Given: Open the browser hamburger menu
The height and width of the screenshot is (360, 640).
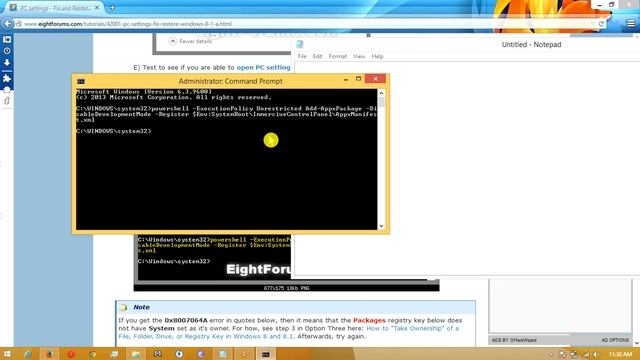Looking at the screenshot, I should [x=631, y=24].
